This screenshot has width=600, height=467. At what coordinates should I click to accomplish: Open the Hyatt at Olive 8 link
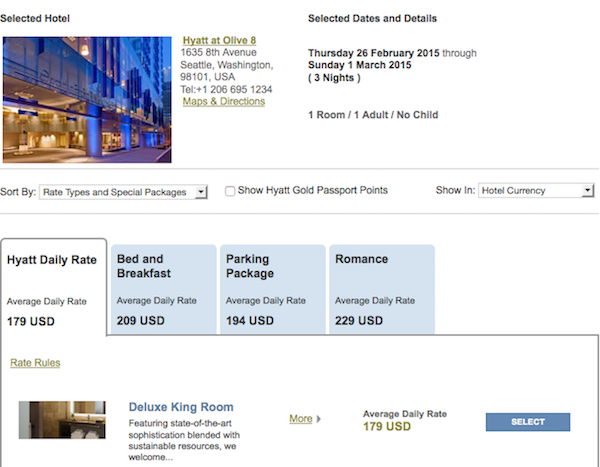click(x=219, y=41)
